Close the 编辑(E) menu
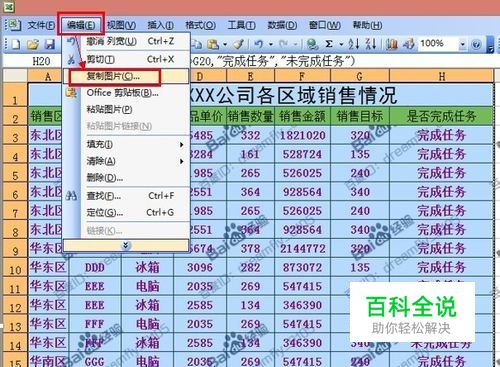This screenshot has width=500, height=367. click(x=81, y=25)
